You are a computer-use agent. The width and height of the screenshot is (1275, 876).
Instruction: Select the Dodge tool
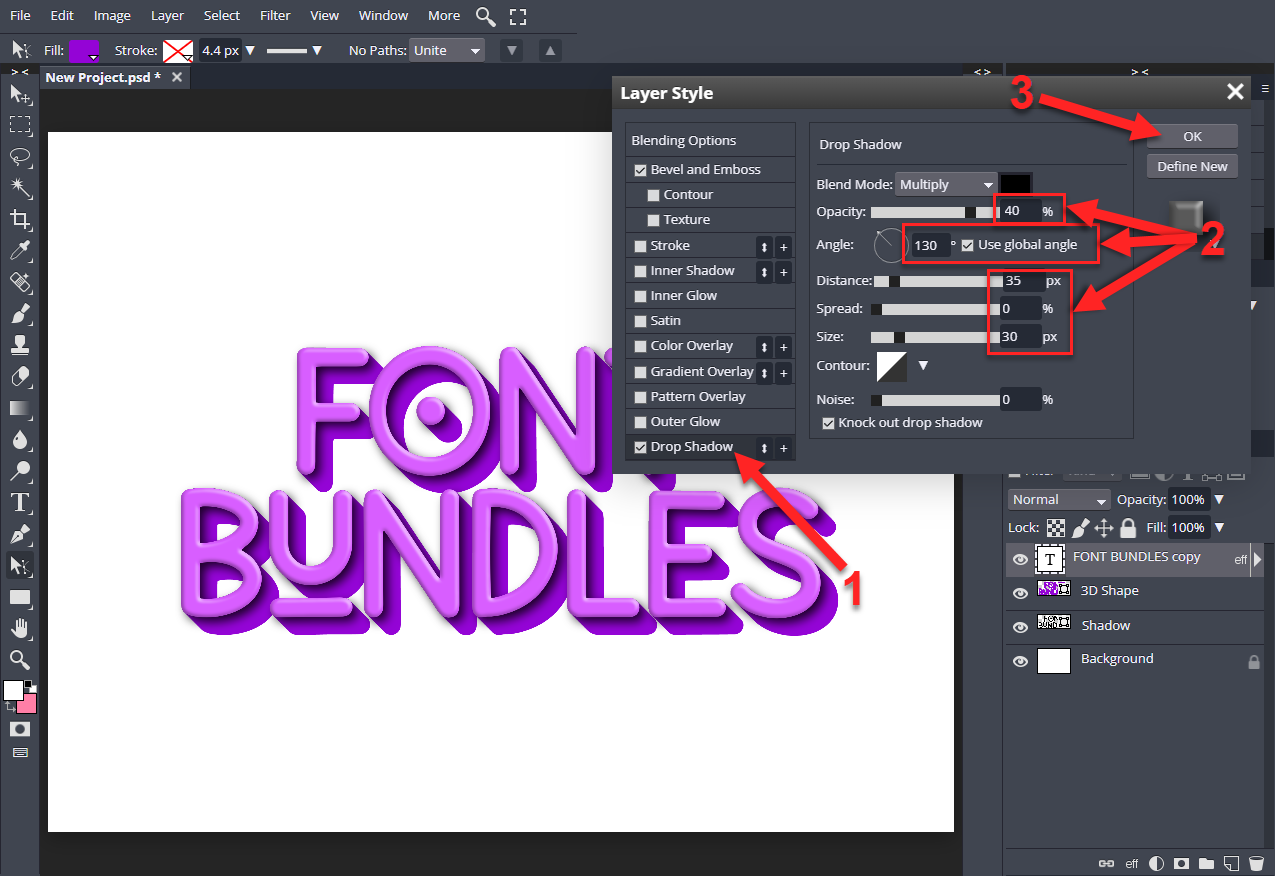19,471
